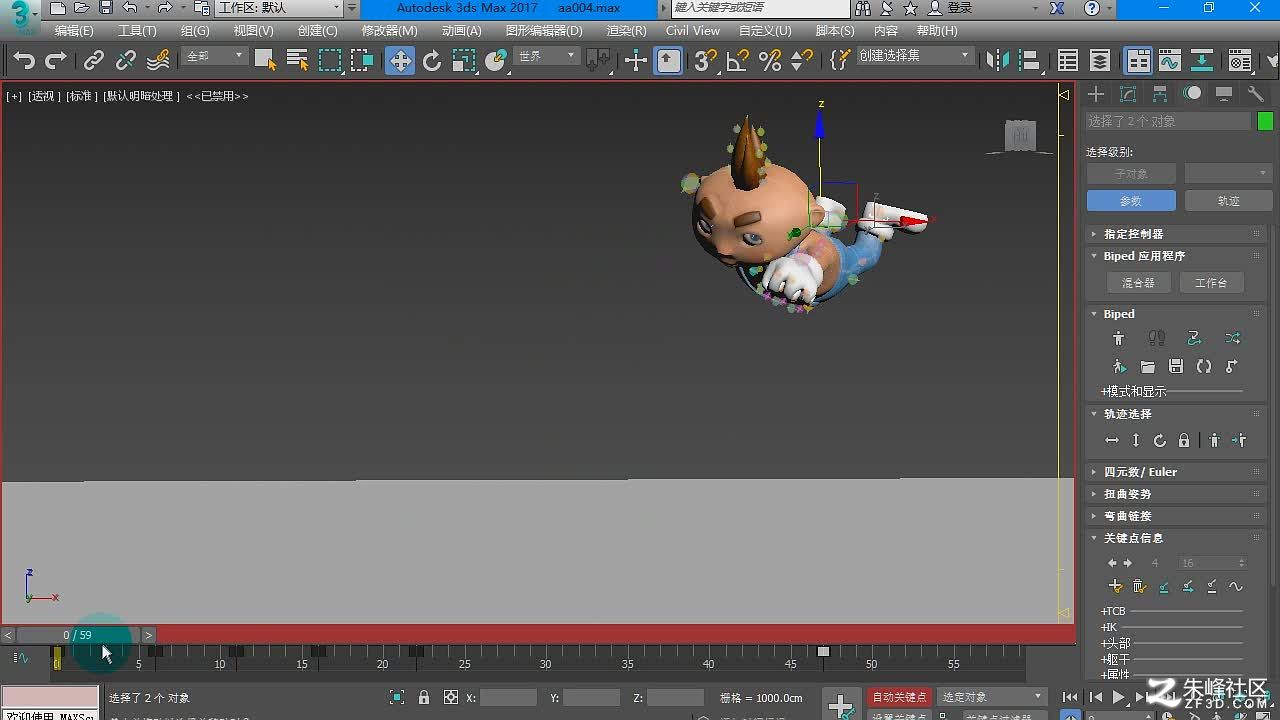1280x720 pixels.
Task: Click the Align tool icon
Action: 1030,61
